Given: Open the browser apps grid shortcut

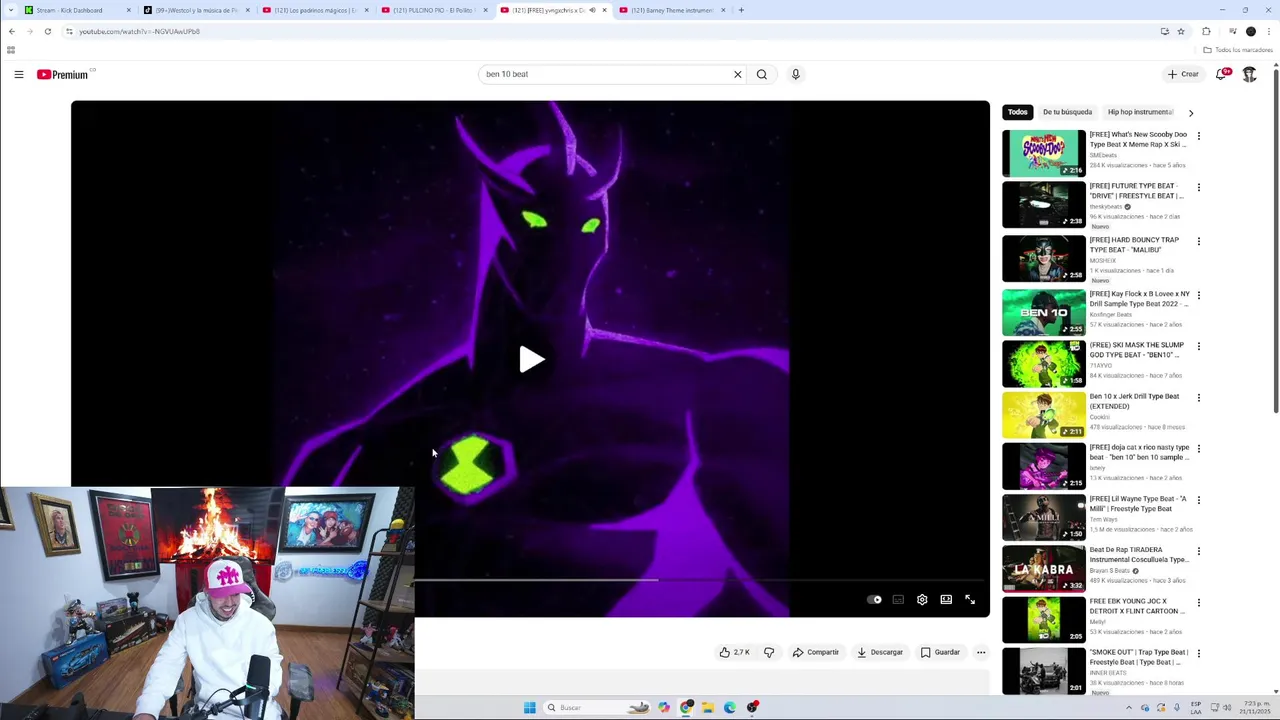Looking at the screenshot, I should click(11, 50).
